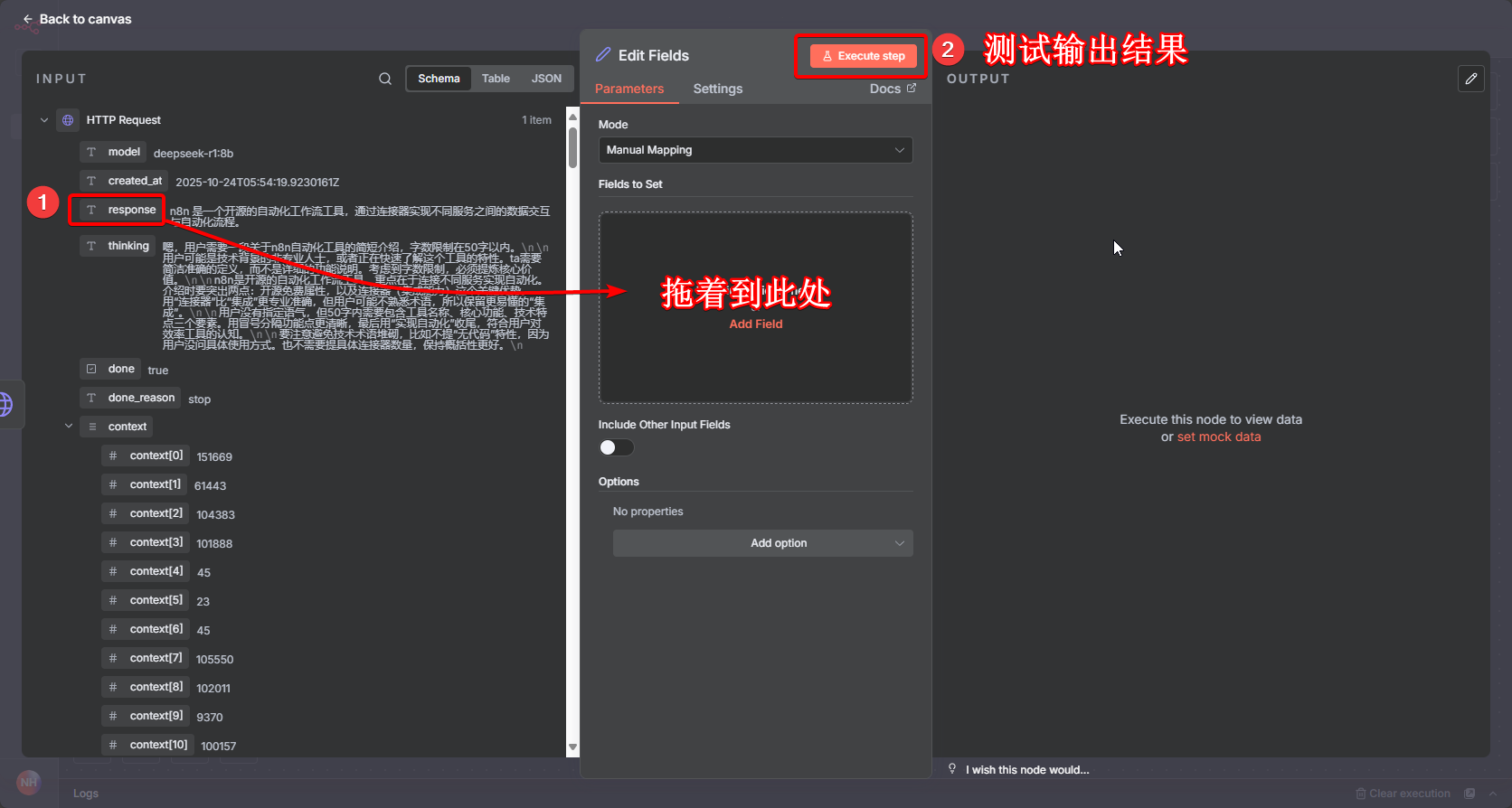Switch input view to Table

point(495,79)
